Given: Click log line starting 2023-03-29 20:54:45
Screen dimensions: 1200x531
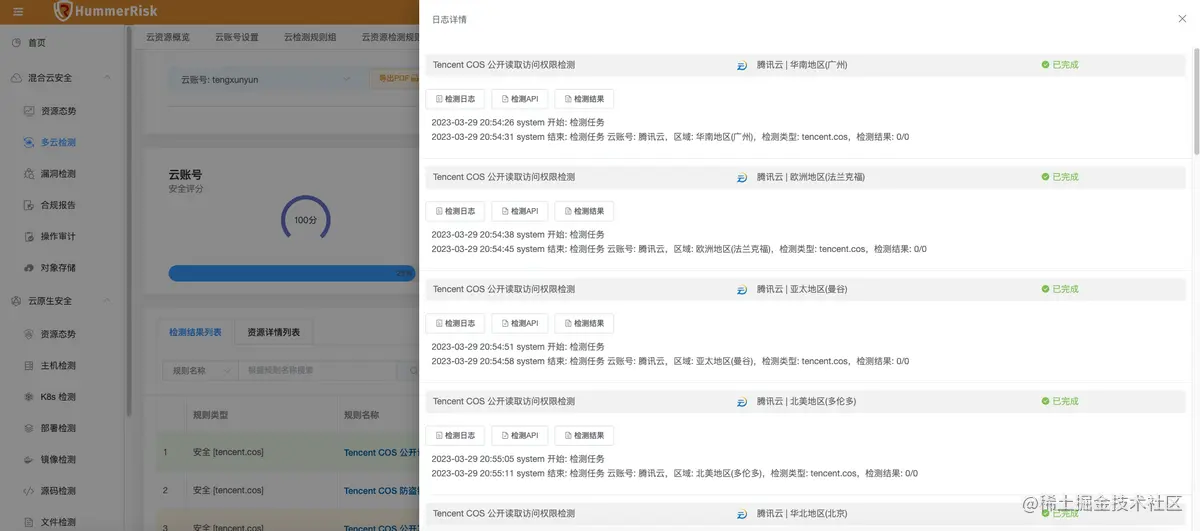Looking at the screenshot, I should pyautogui.click(x=679, y=249).
